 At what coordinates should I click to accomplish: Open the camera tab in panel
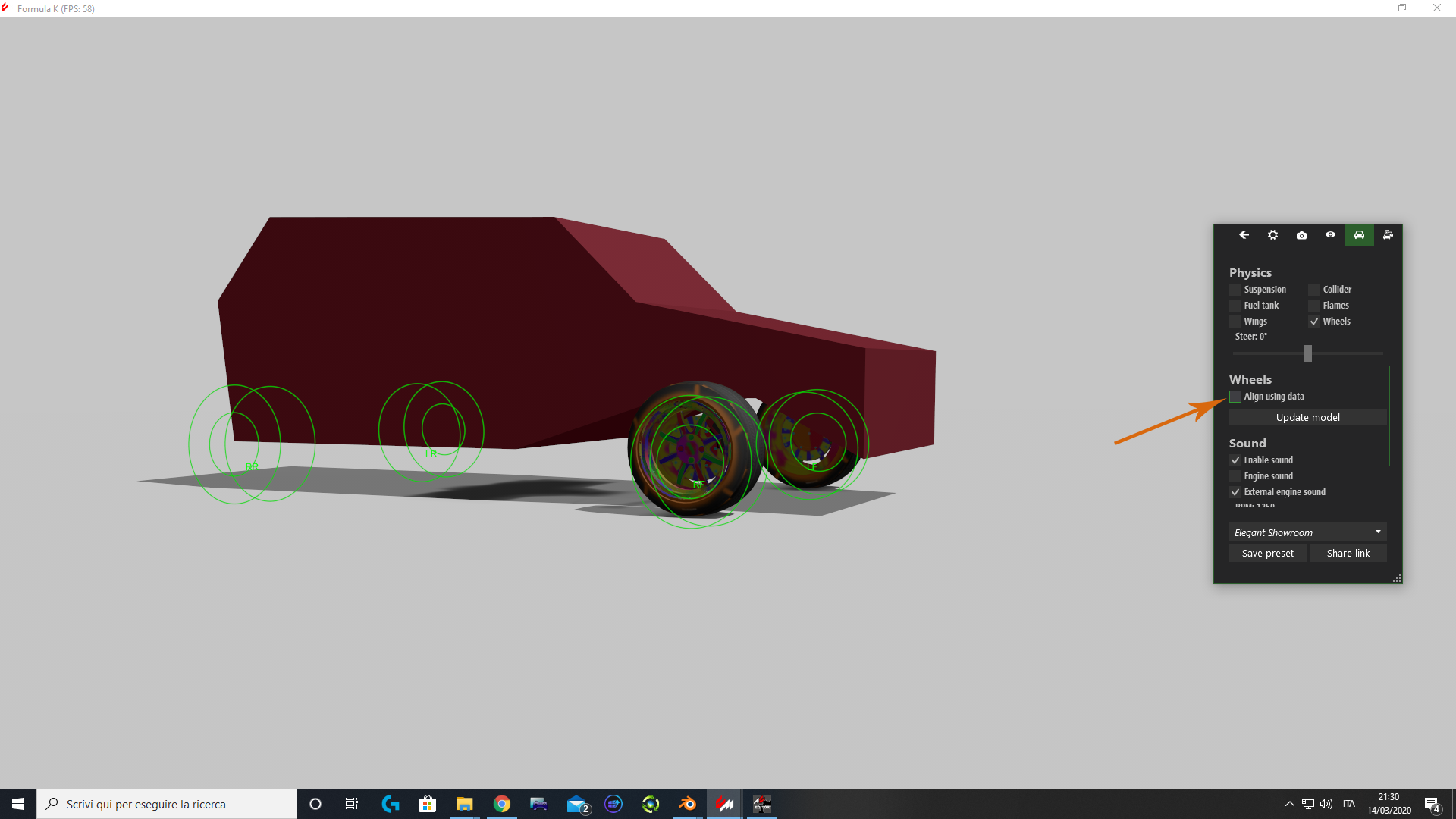click(1302, 235)
